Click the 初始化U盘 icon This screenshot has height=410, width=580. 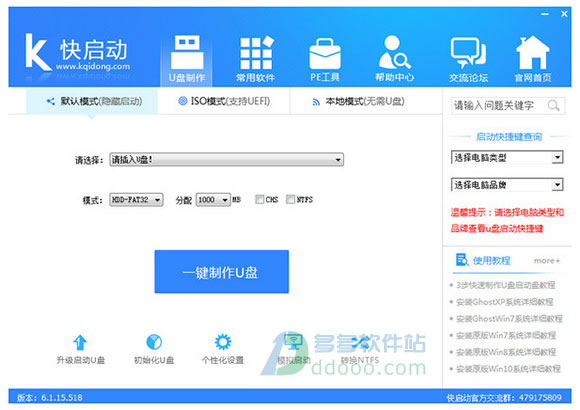pos(154,342)
